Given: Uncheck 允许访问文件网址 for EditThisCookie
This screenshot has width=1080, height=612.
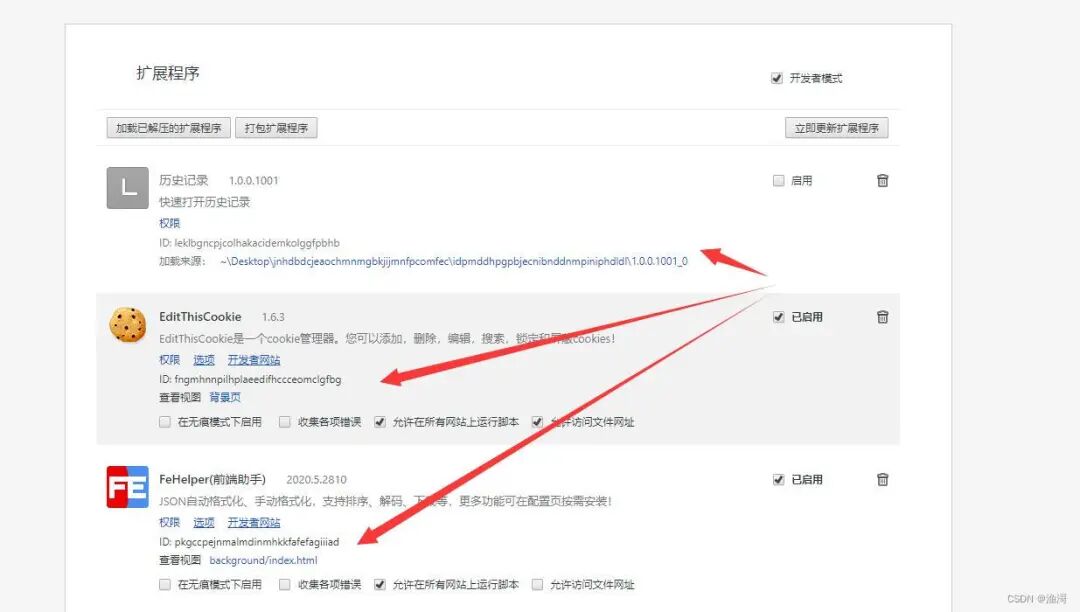Looking at the screenshot, I should tap(537, 422).
